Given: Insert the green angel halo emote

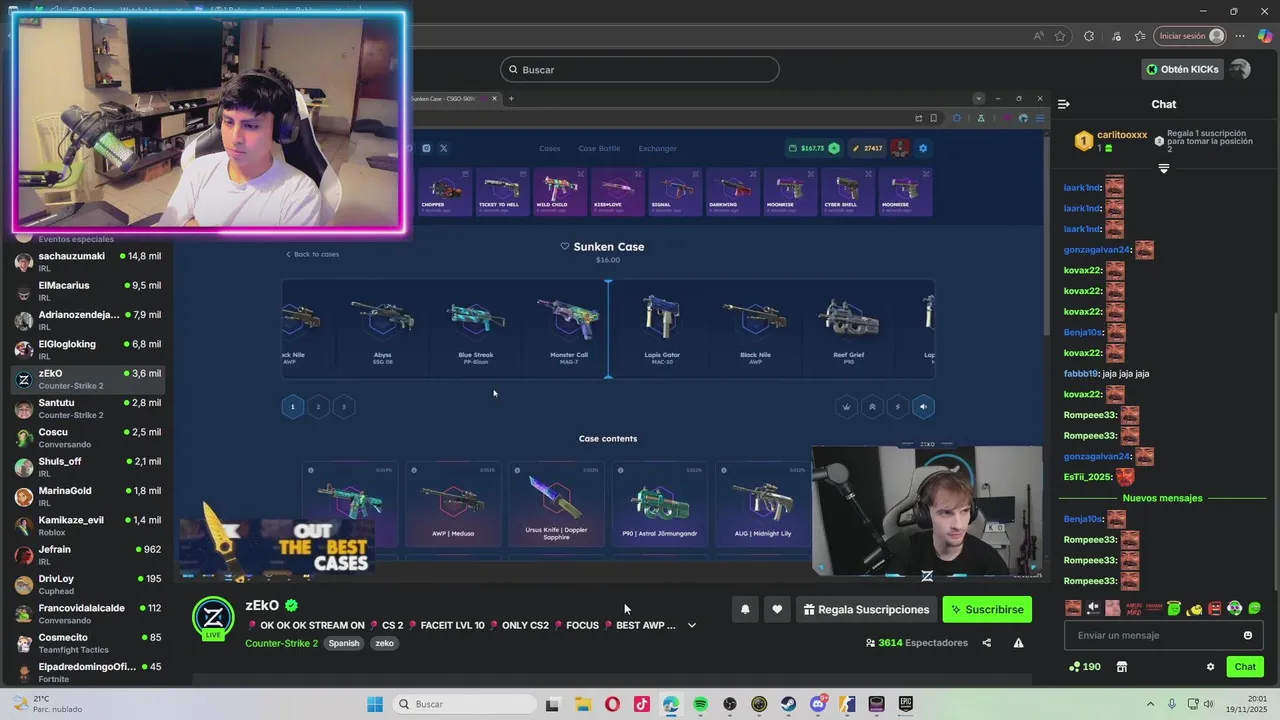Looking at the screenshot, I should tap(1174, 608).
